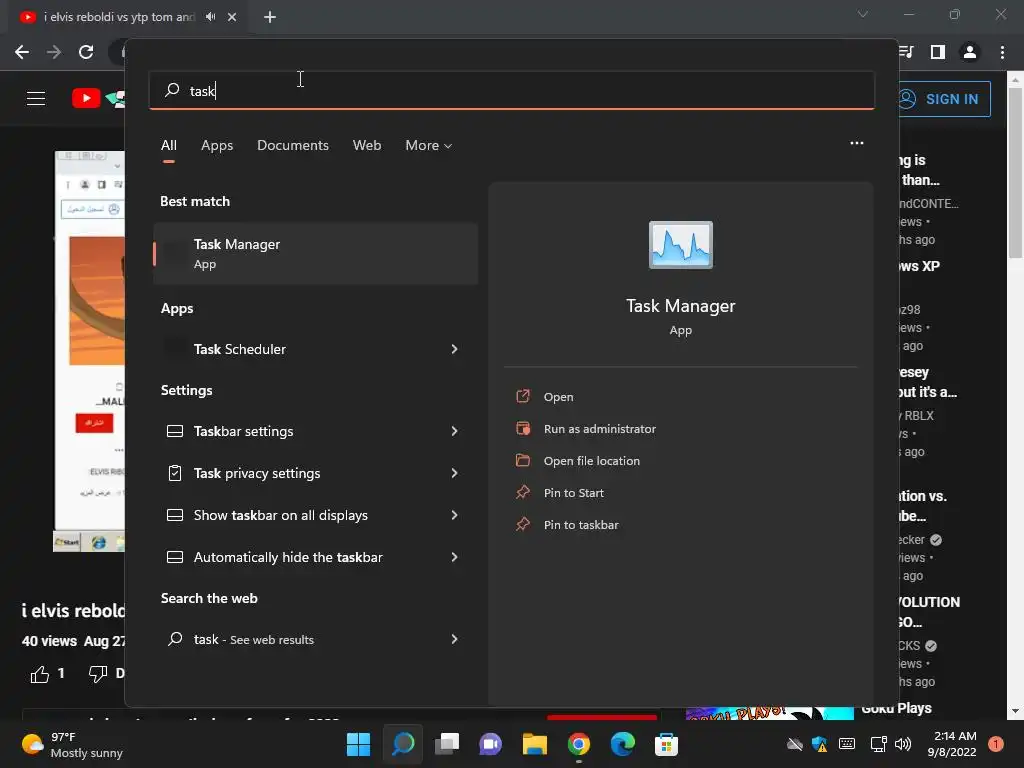Open Windows Start menu
The width and height of the screenshot is (1024, 768).
click(x=358, y=744)
